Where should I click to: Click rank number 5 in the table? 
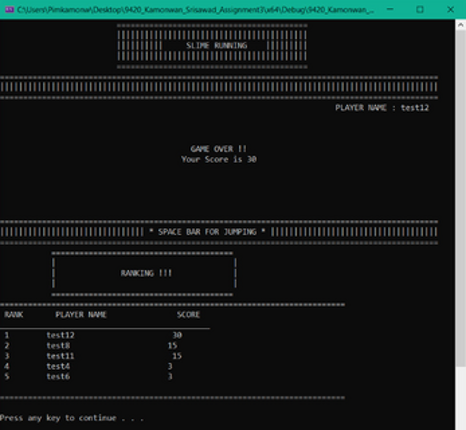coord(7,376)
